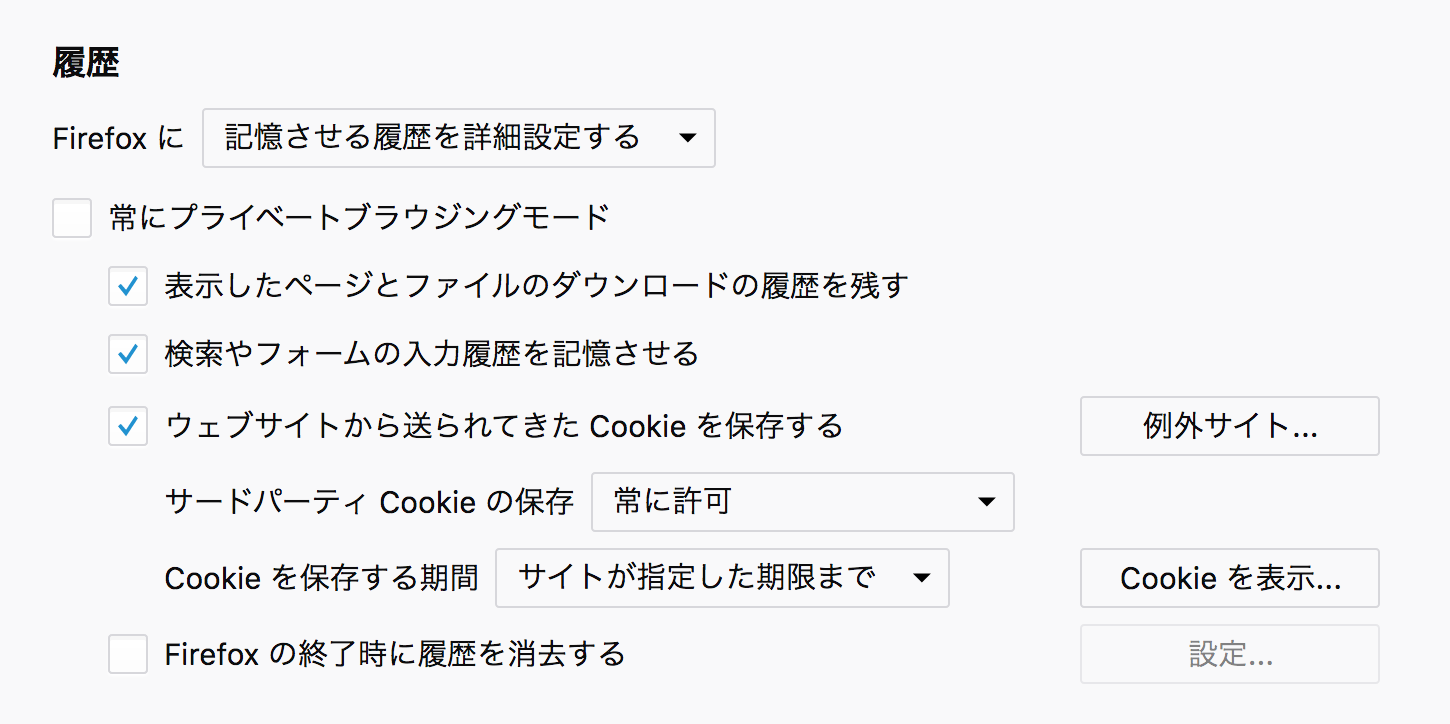
Task: Click the blue checkmark in the Cookie 保存 checkbox
Action: click(x=128, y=426)
